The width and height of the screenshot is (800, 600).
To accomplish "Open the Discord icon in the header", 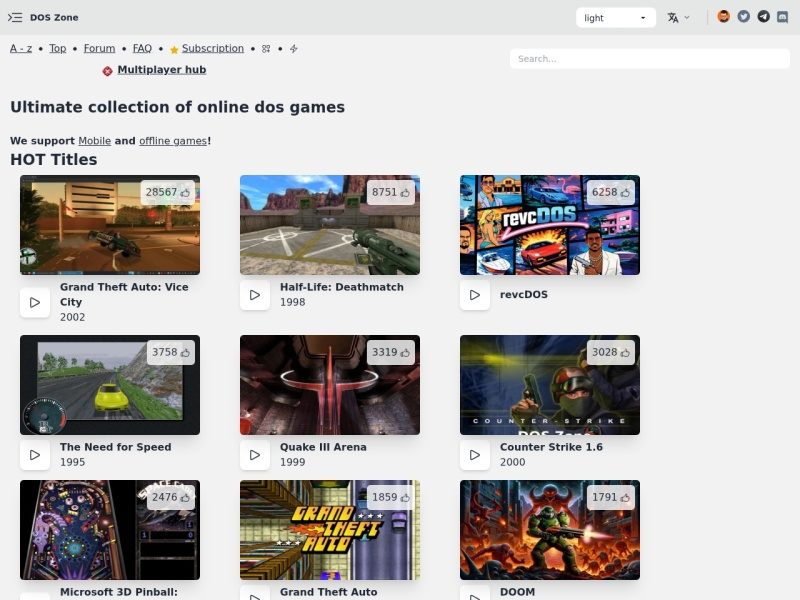I will click(783, 17).
